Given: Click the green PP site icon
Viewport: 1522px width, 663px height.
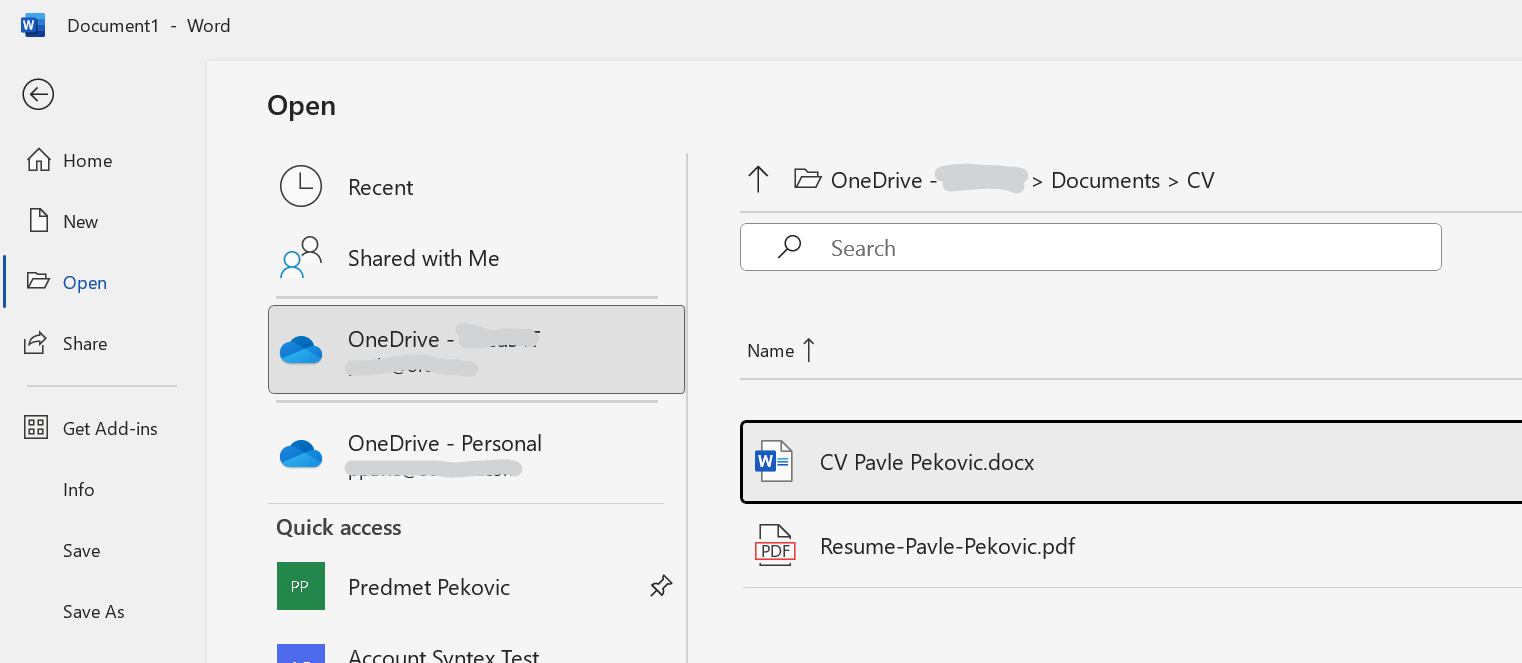Looking at the screenshot, I should pos(301,586).
